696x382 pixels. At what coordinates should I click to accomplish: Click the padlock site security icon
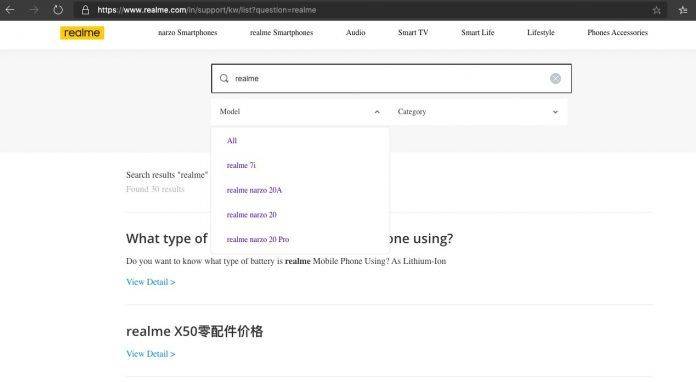tap(85, 10)
